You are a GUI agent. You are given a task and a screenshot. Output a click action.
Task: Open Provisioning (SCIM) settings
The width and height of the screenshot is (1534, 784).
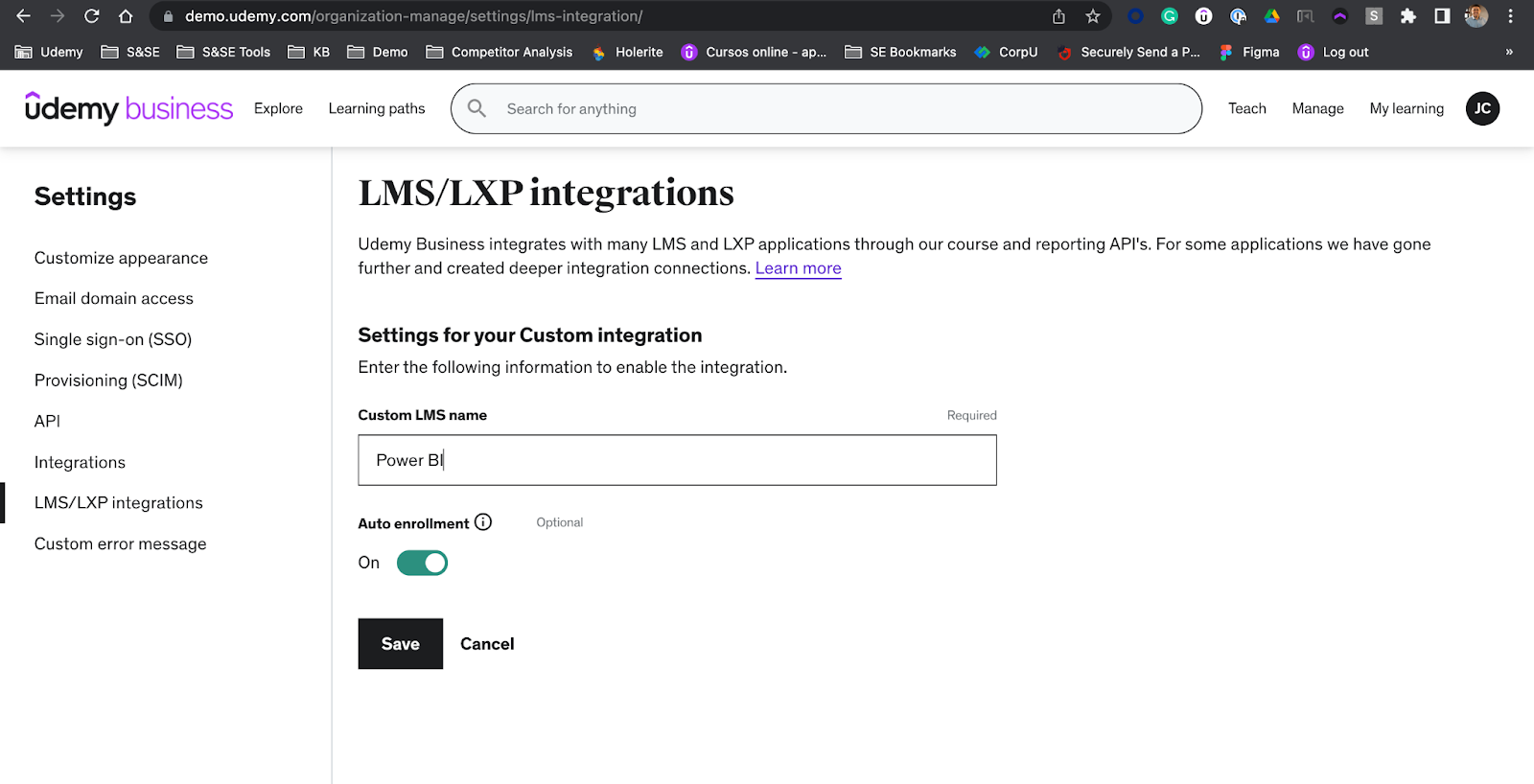point(108,380)
